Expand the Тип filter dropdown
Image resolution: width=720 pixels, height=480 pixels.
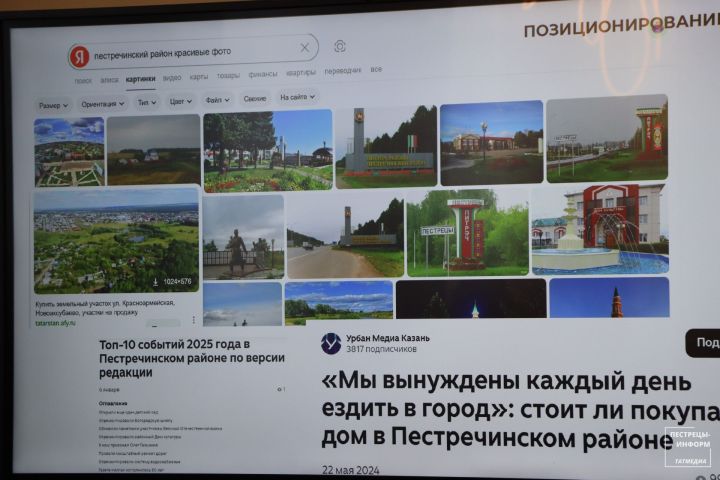coord(147,102)
